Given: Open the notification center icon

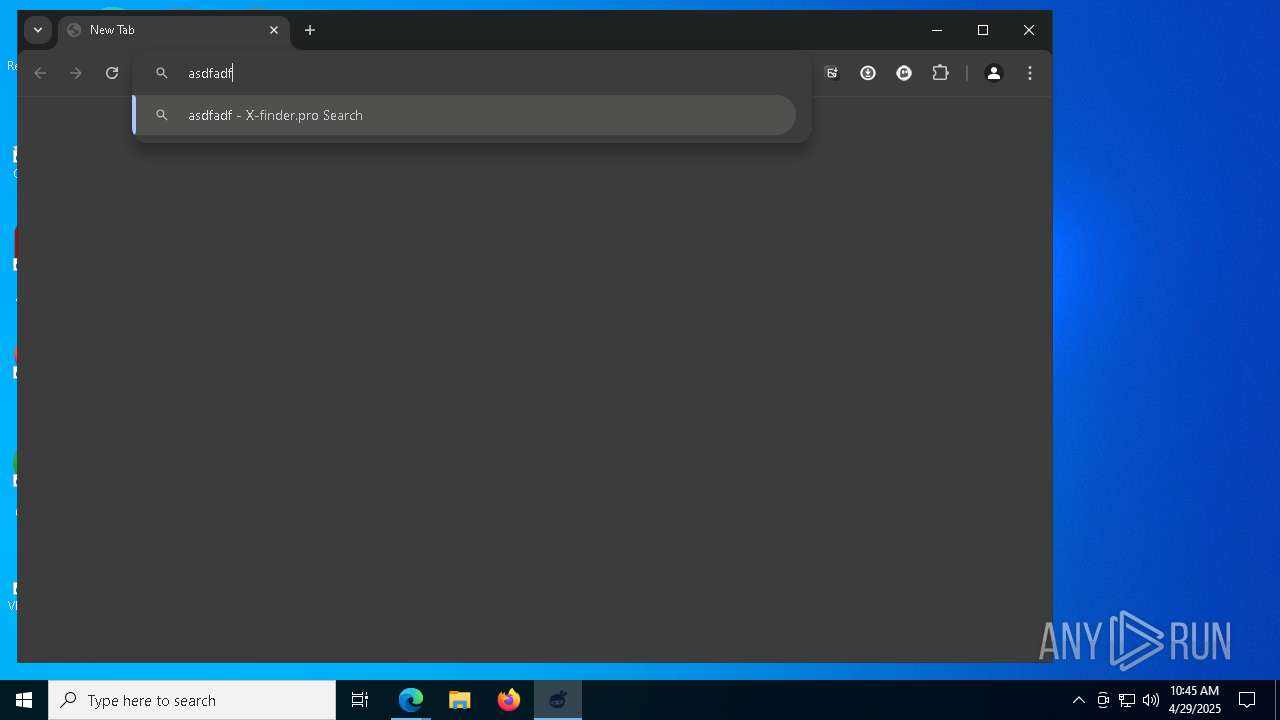Looking at the screenshot, I should 1248,700.
